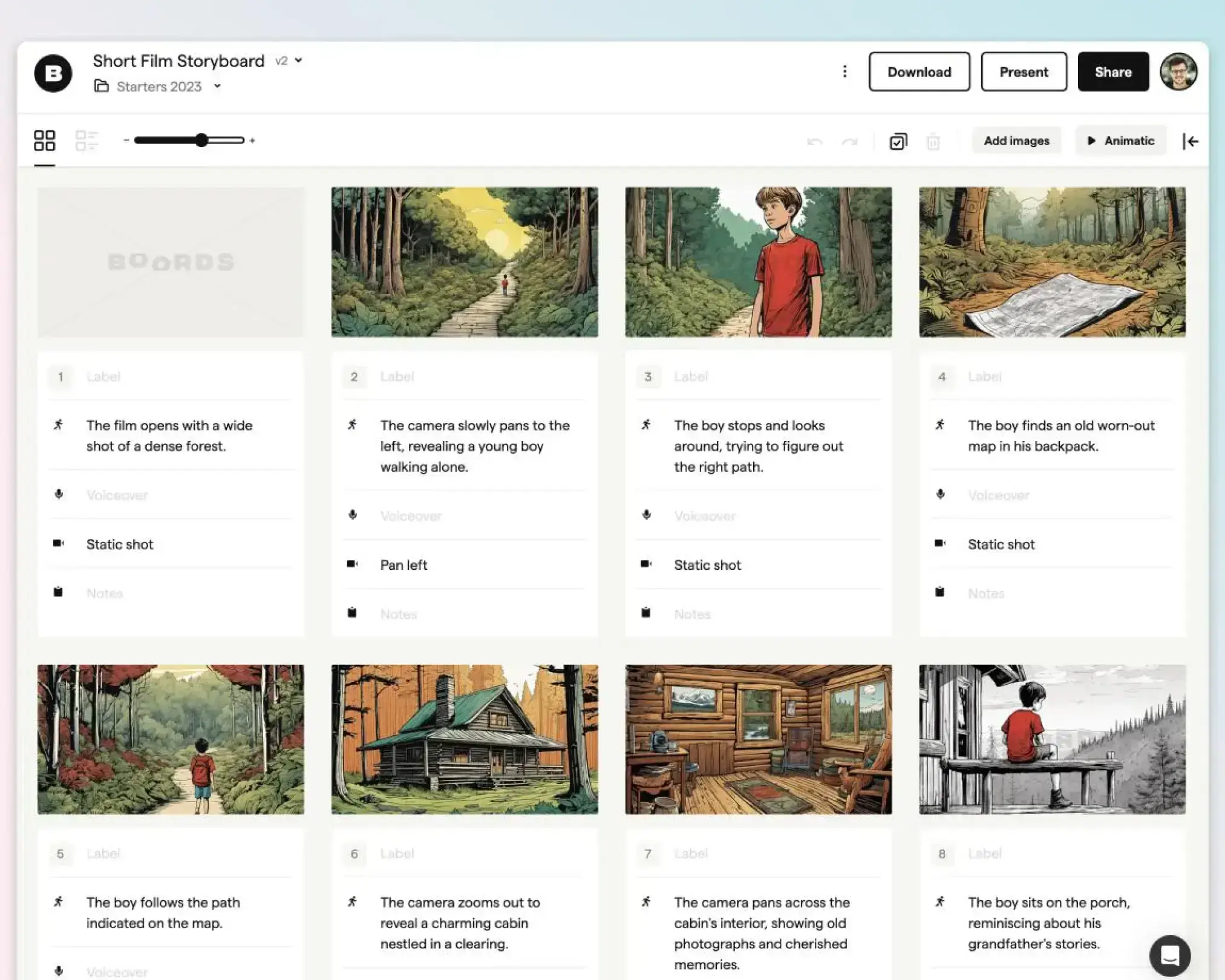The height and width of the screenshot is (980, 1225).
Task: Click the text 'The film opens with a wide shot'
Action: (169, 436)
